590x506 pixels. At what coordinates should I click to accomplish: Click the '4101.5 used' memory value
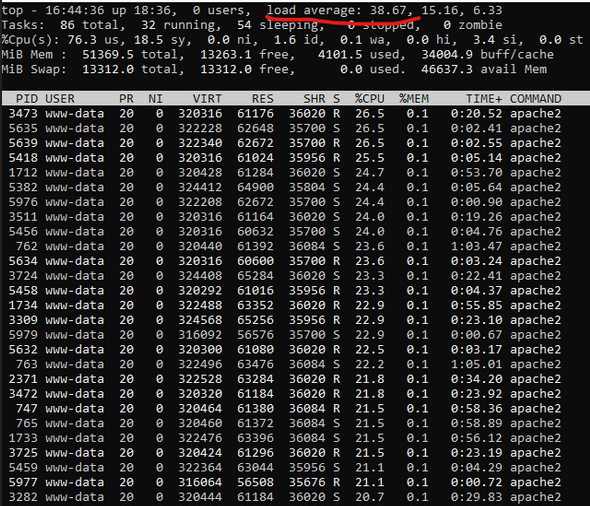[358, 55]
